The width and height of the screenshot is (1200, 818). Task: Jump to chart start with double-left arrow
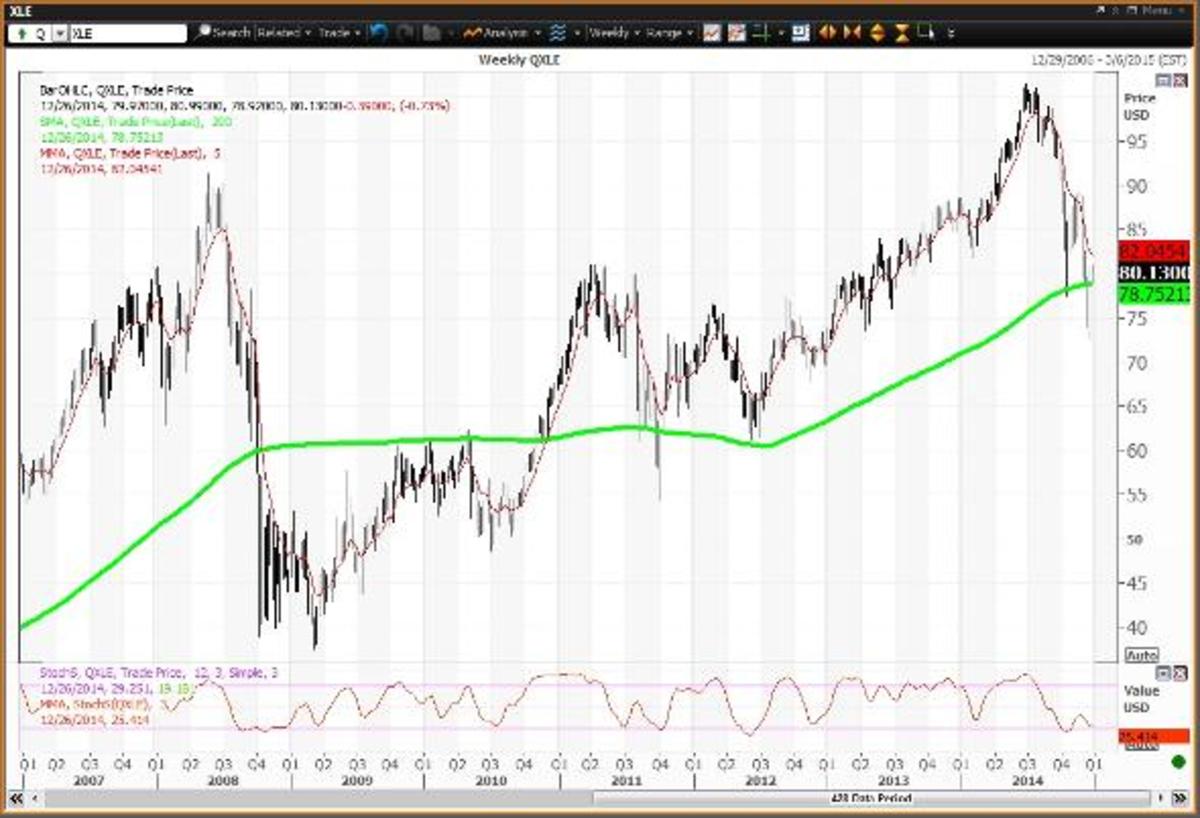(x=16, y=798)
